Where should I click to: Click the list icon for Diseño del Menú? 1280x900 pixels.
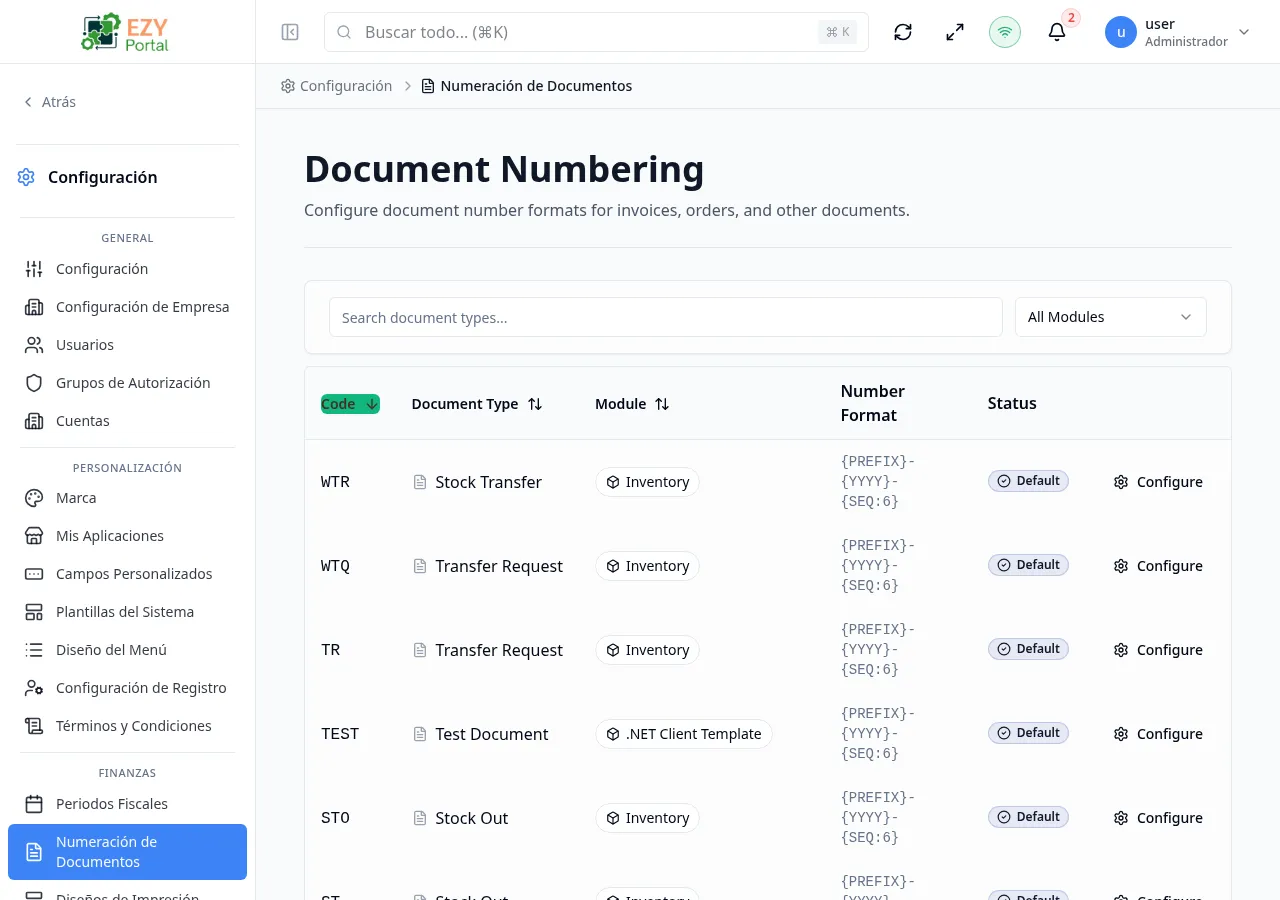pos(34,650)
